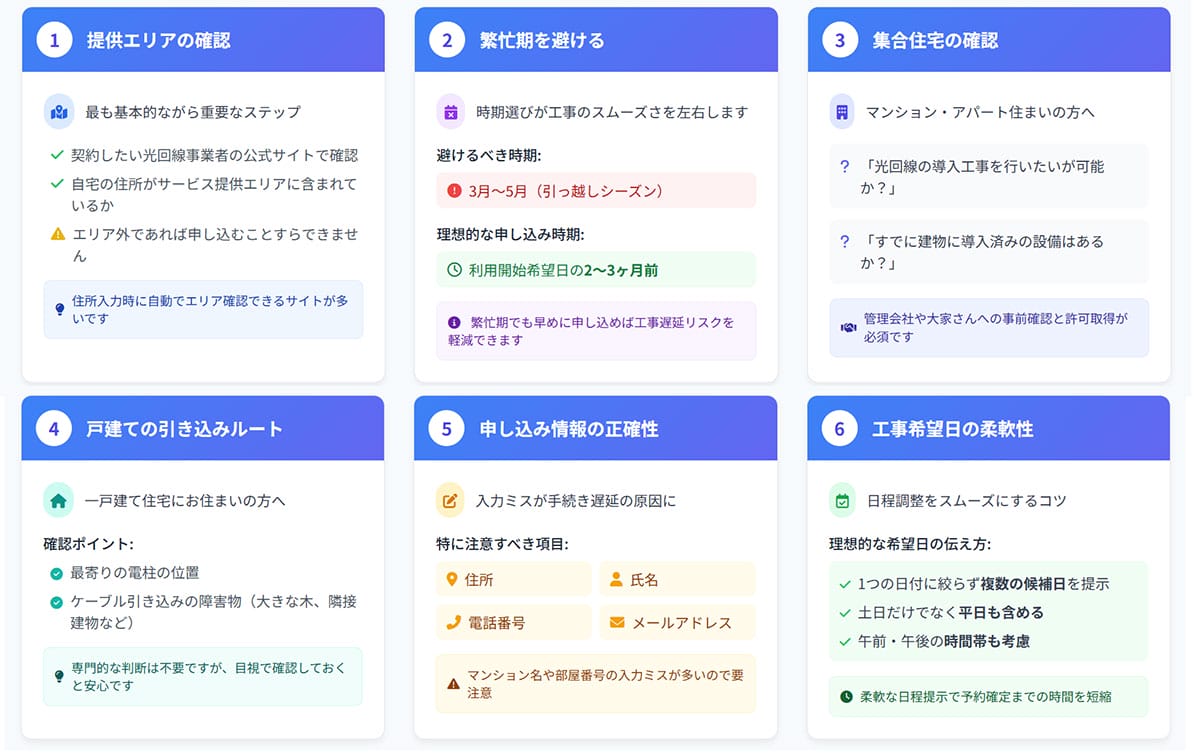The image size is (1200, 753).
Task: Click the edit pencil icon beside 入力ミスが手続き遅延の原因に
Action: [x=451, y=500]
